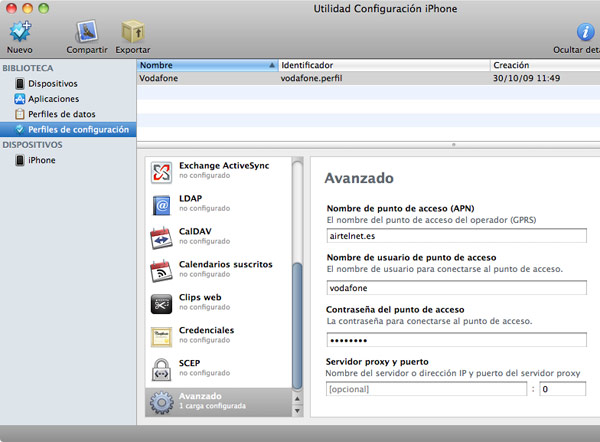The image size is (600, 442).
Task: Sort by the Nombre column header
Action: tap(207, 65)
